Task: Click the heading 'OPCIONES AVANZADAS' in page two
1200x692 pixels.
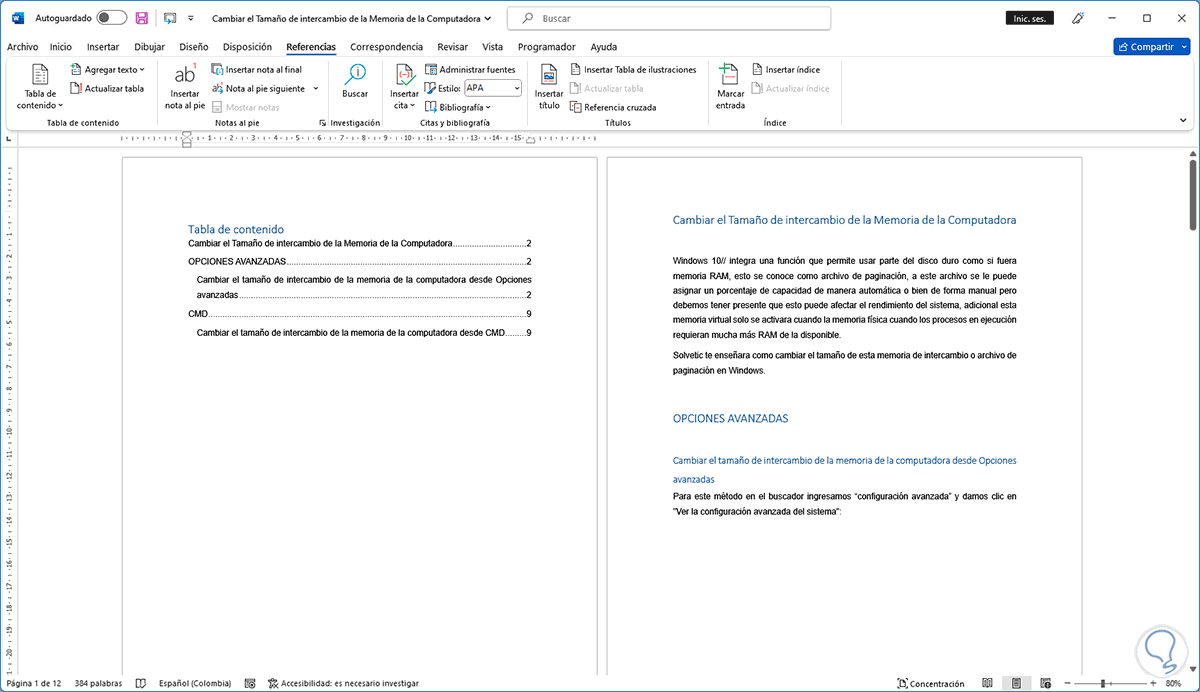Action: 731,418
